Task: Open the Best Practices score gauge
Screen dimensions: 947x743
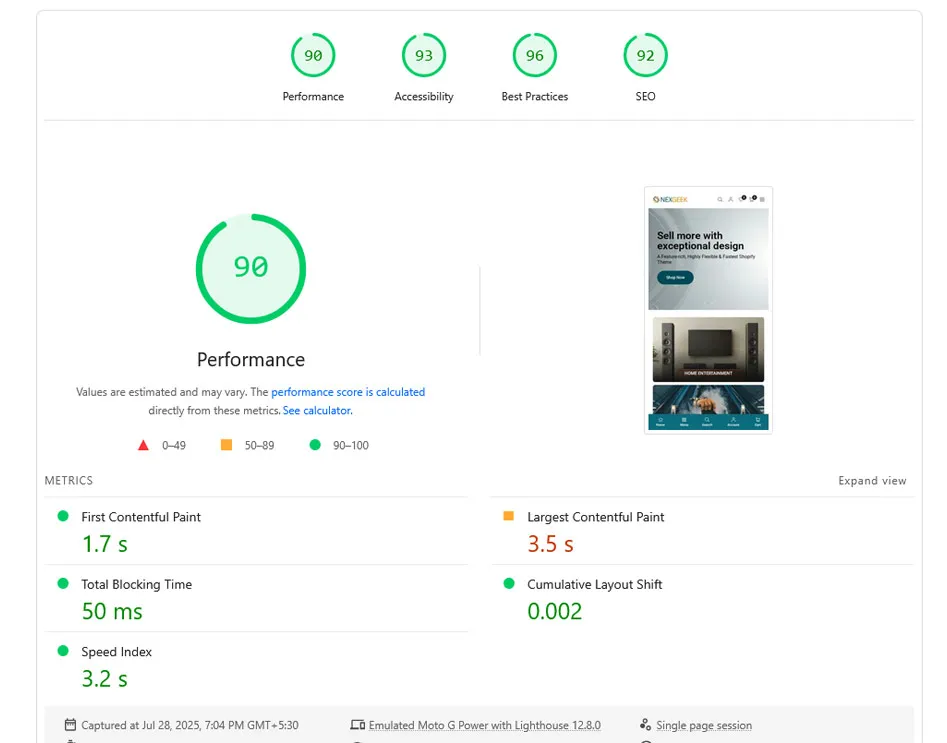Action: click(535, 56)
